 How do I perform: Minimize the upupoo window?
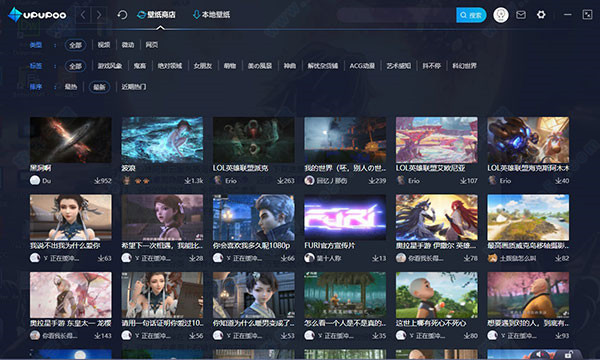point(567,15)
